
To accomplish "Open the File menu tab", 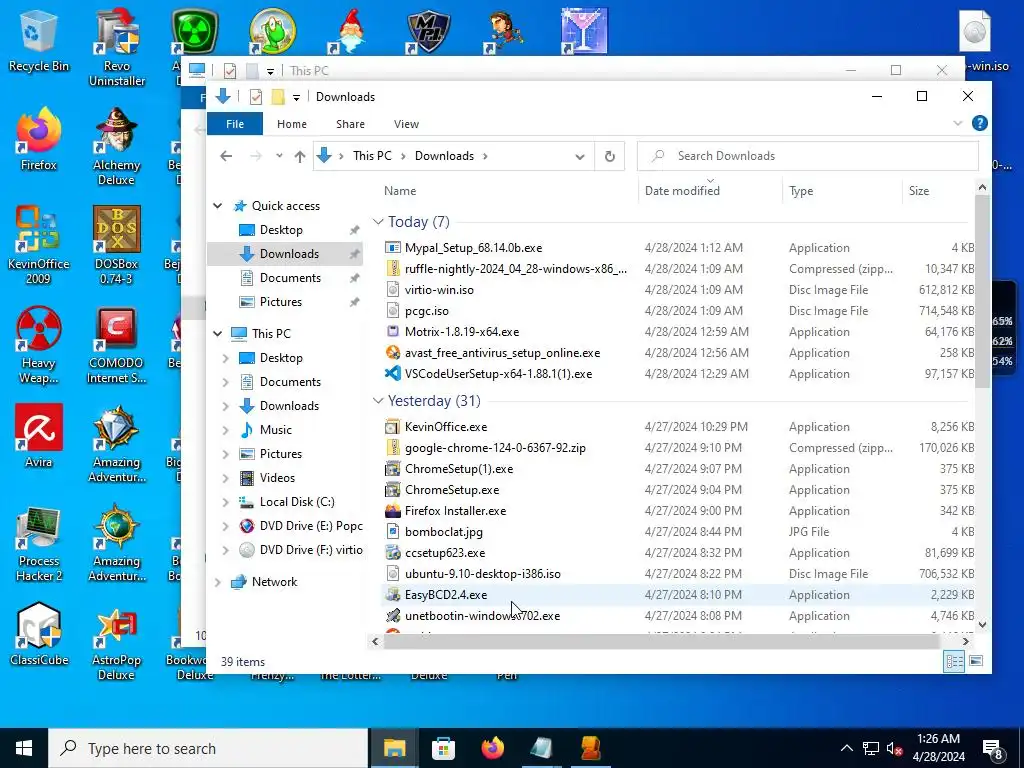I will [x=235, y=124].
